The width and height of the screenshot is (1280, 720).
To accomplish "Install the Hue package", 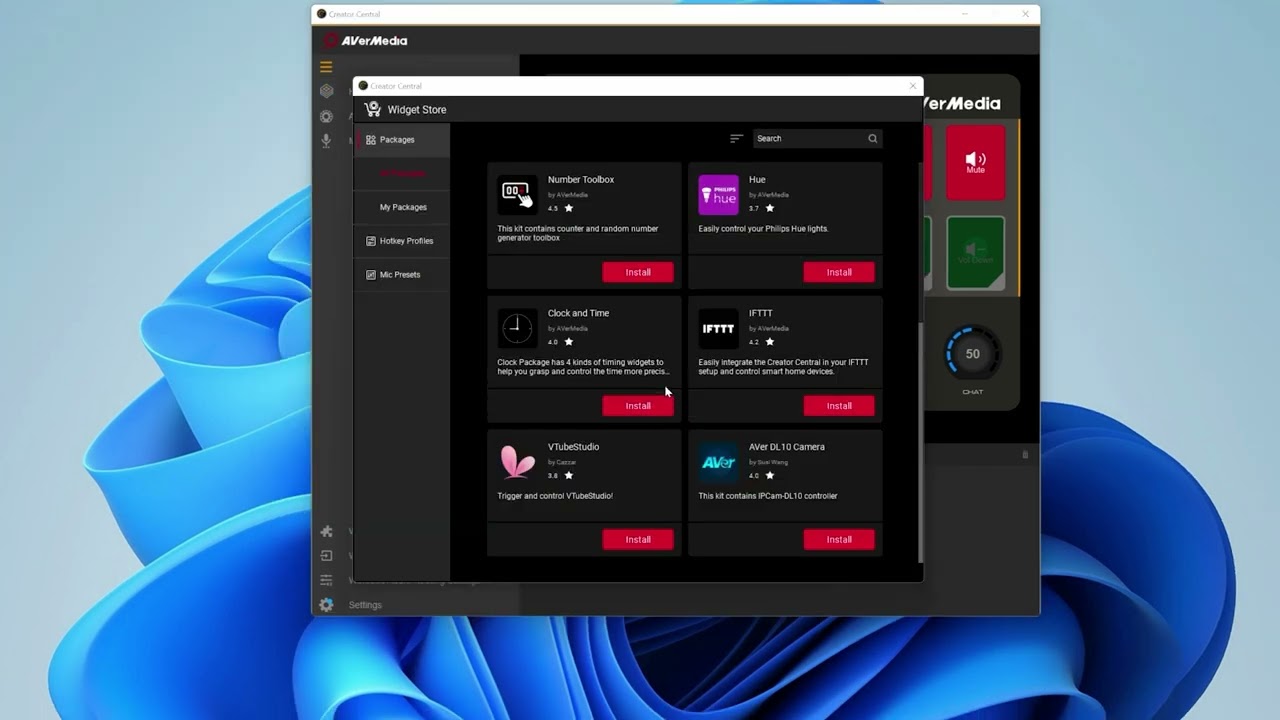I will 839,272.
